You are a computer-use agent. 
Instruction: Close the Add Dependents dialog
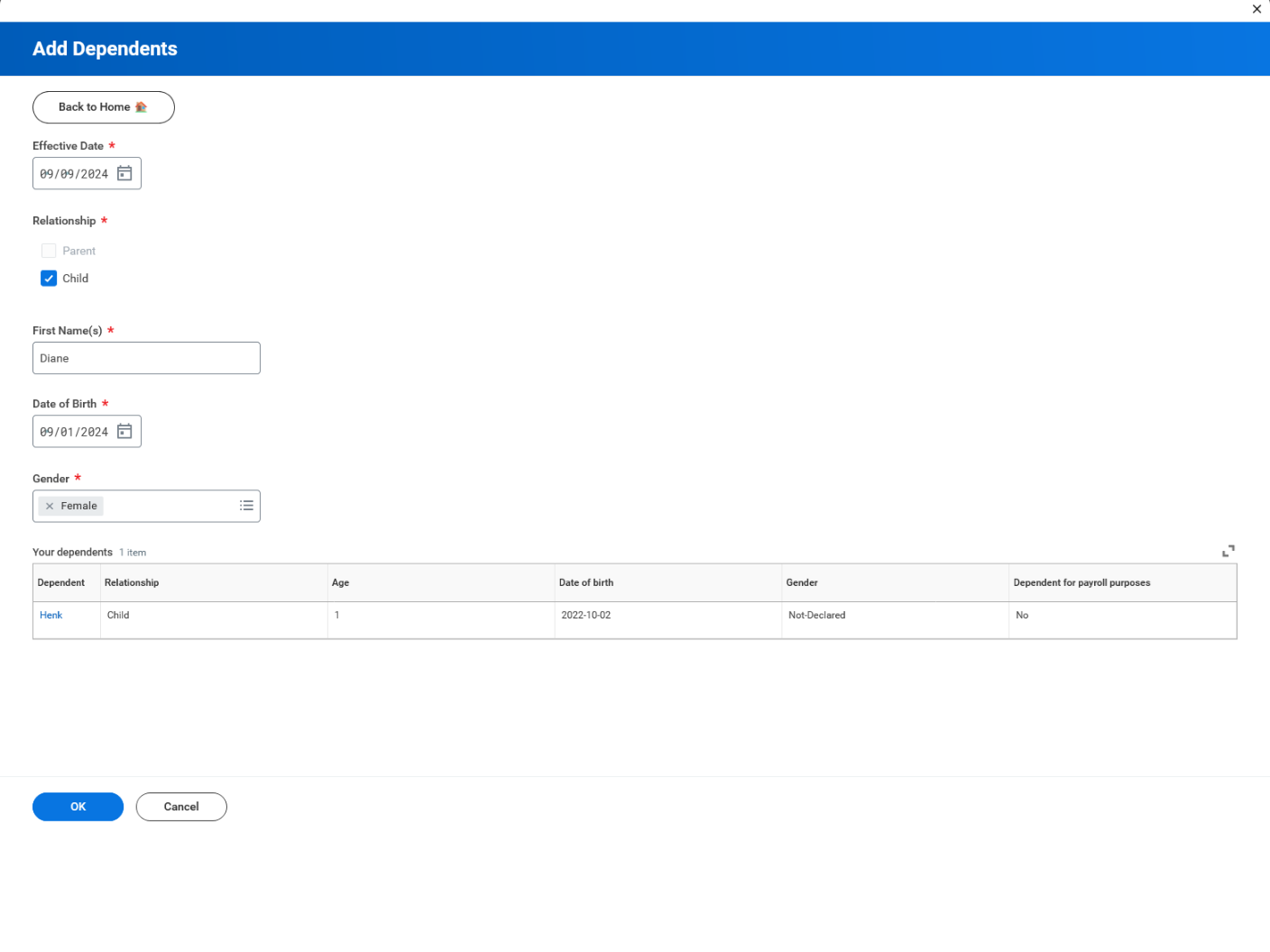[1256, 9]
